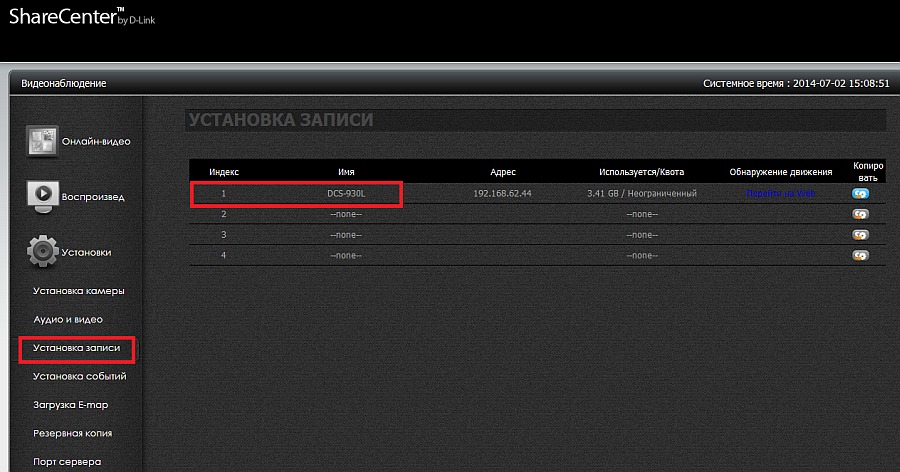Open Резервная копия backup page
Screen dimensions: 900x472
point(72,433)
